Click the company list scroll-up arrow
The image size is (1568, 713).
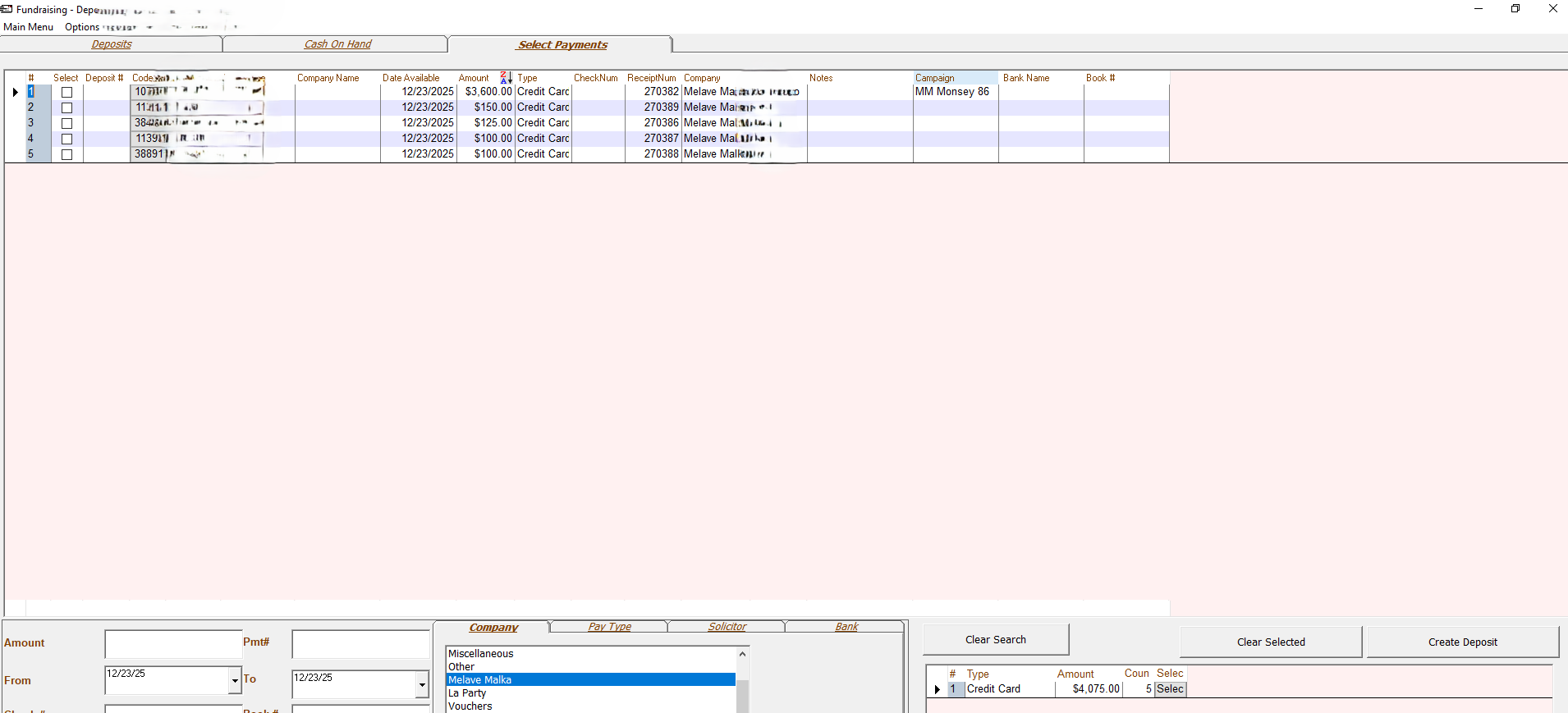coord(742,654)
